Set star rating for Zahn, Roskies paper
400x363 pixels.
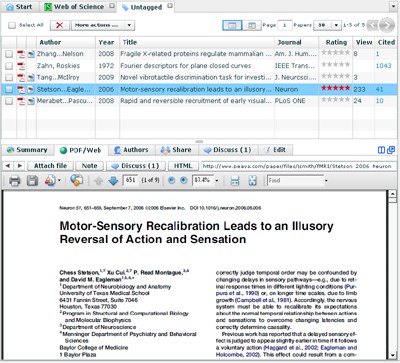[x=335, y=65]
